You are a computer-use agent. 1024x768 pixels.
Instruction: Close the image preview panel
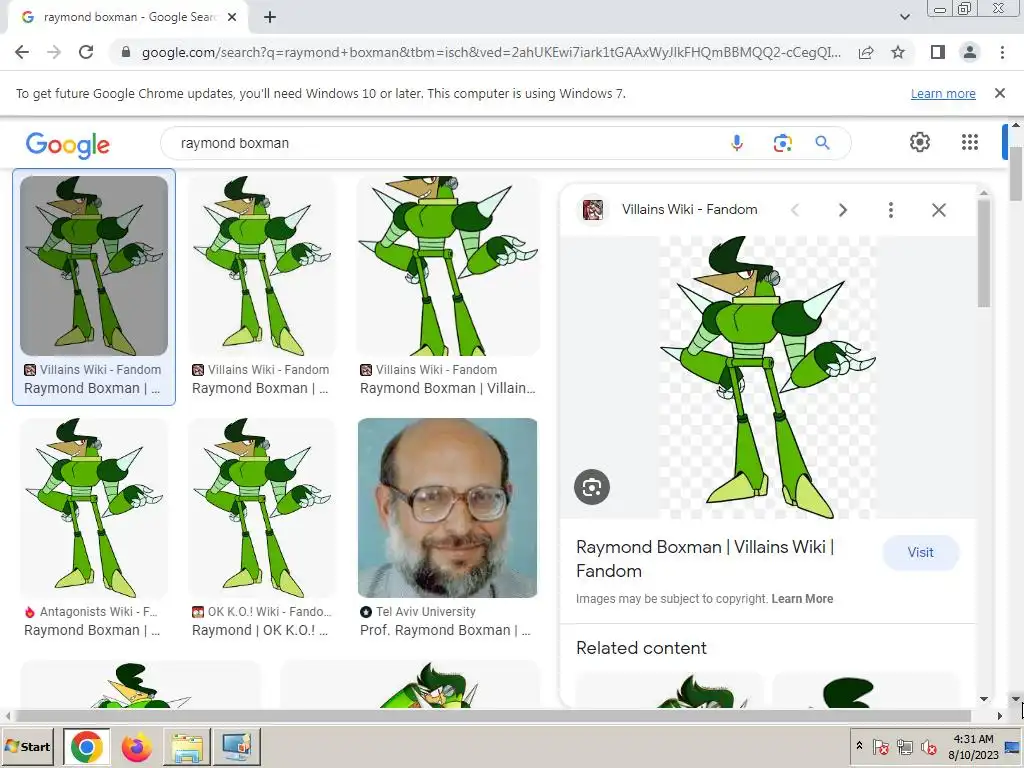(938, 210)
